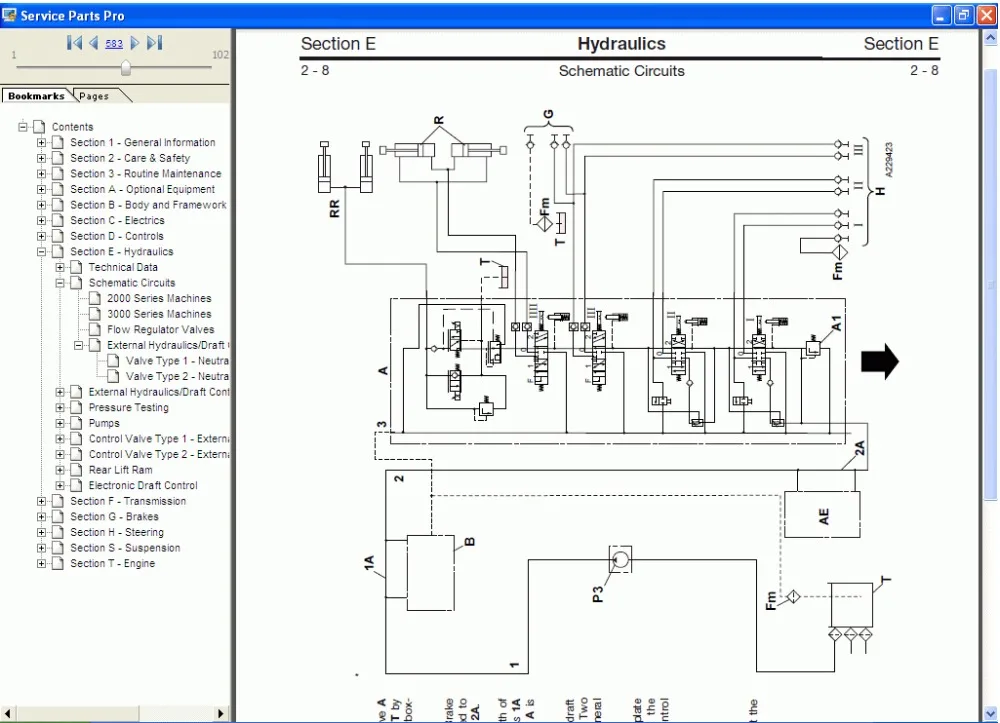Go to previous page arrow icon
The width and height of the screenshot is (1000, 723).
coord(94,43)
